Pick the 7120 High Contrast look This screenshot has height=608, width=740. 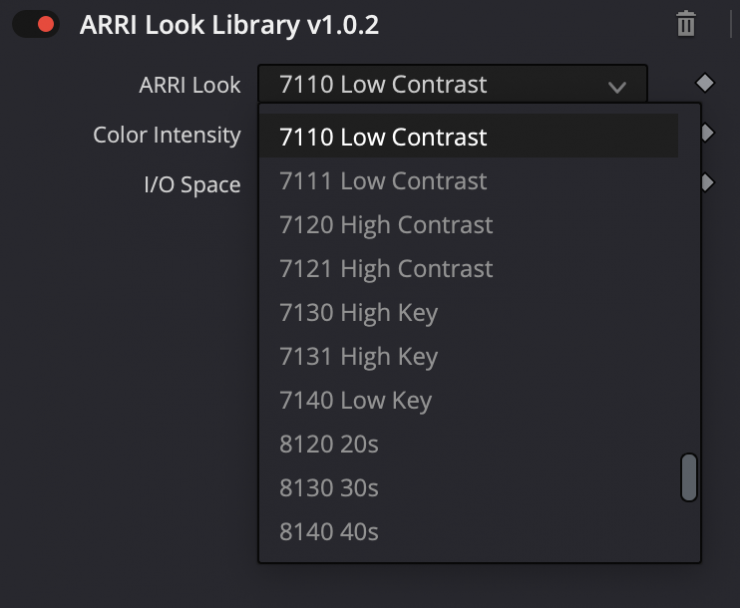coord(469,224)
